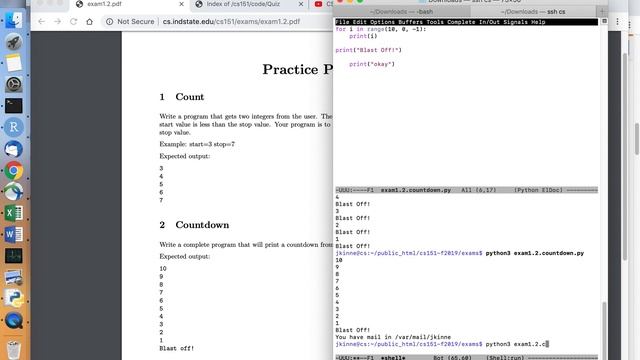The height and width of the screenshot is (360, 640).
Task: Click the "2 Countdown" heading in PDF
Action: [194, 225]
